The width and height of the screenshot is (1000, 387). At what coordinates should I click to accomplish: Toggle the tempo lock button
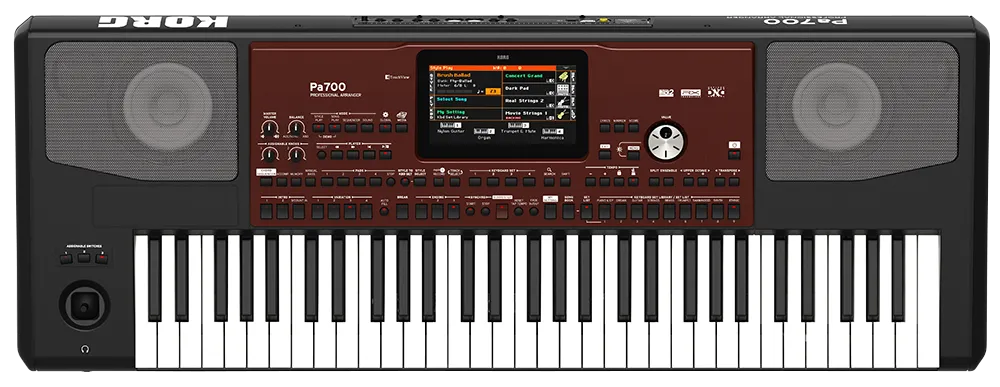click(619, 182)
